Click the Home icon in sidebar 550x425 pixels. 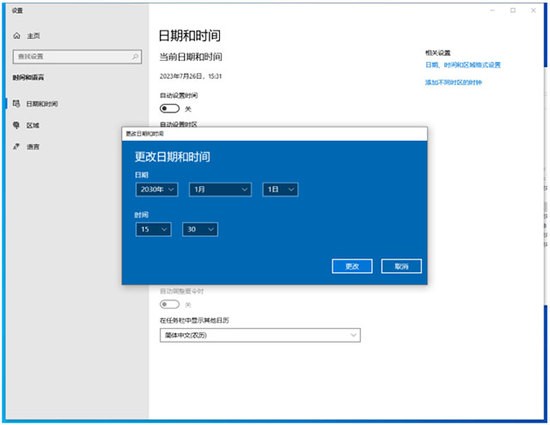16,36
